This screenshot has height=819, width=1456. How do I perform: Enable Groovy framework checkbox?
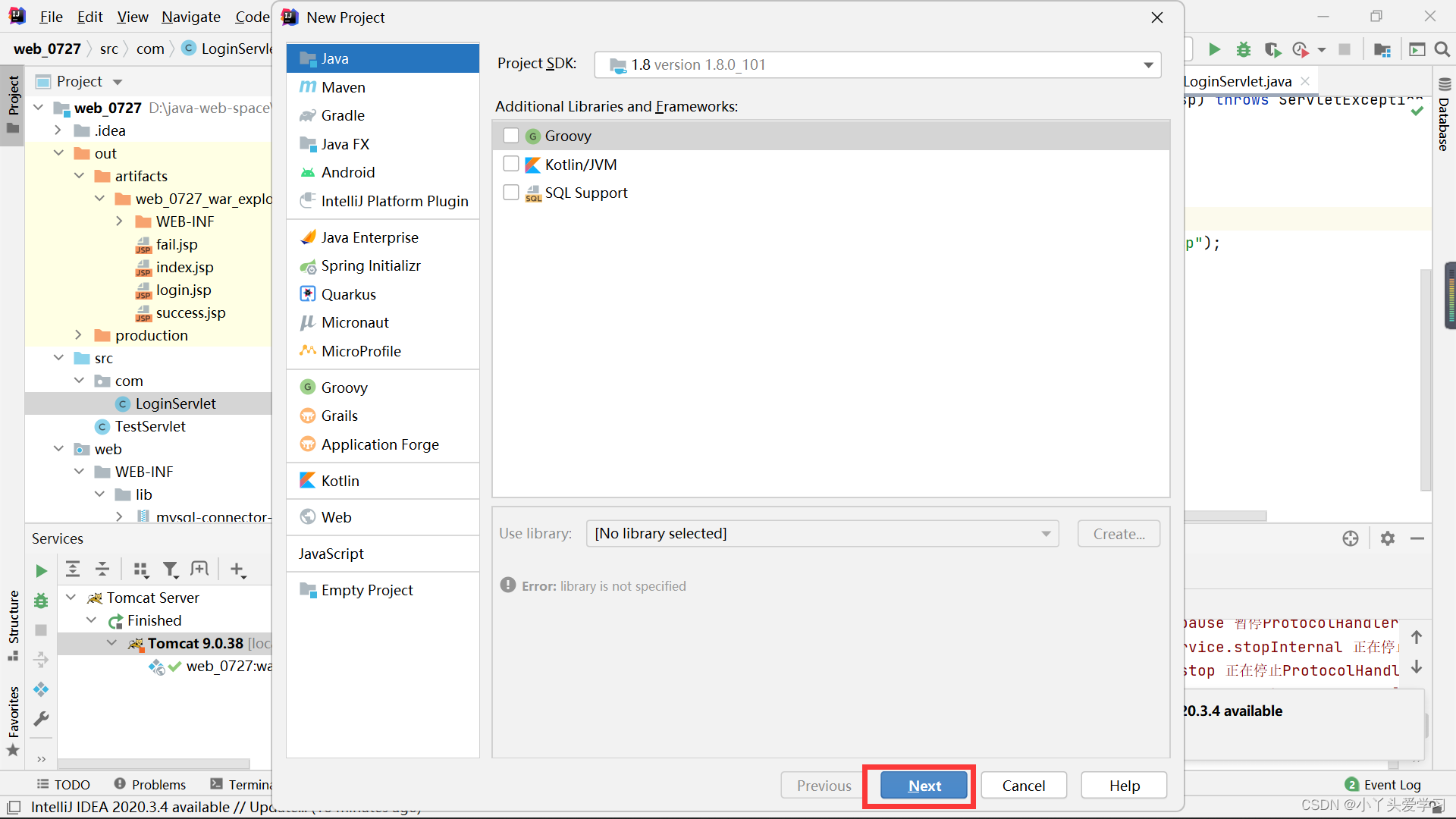(511, 136)
